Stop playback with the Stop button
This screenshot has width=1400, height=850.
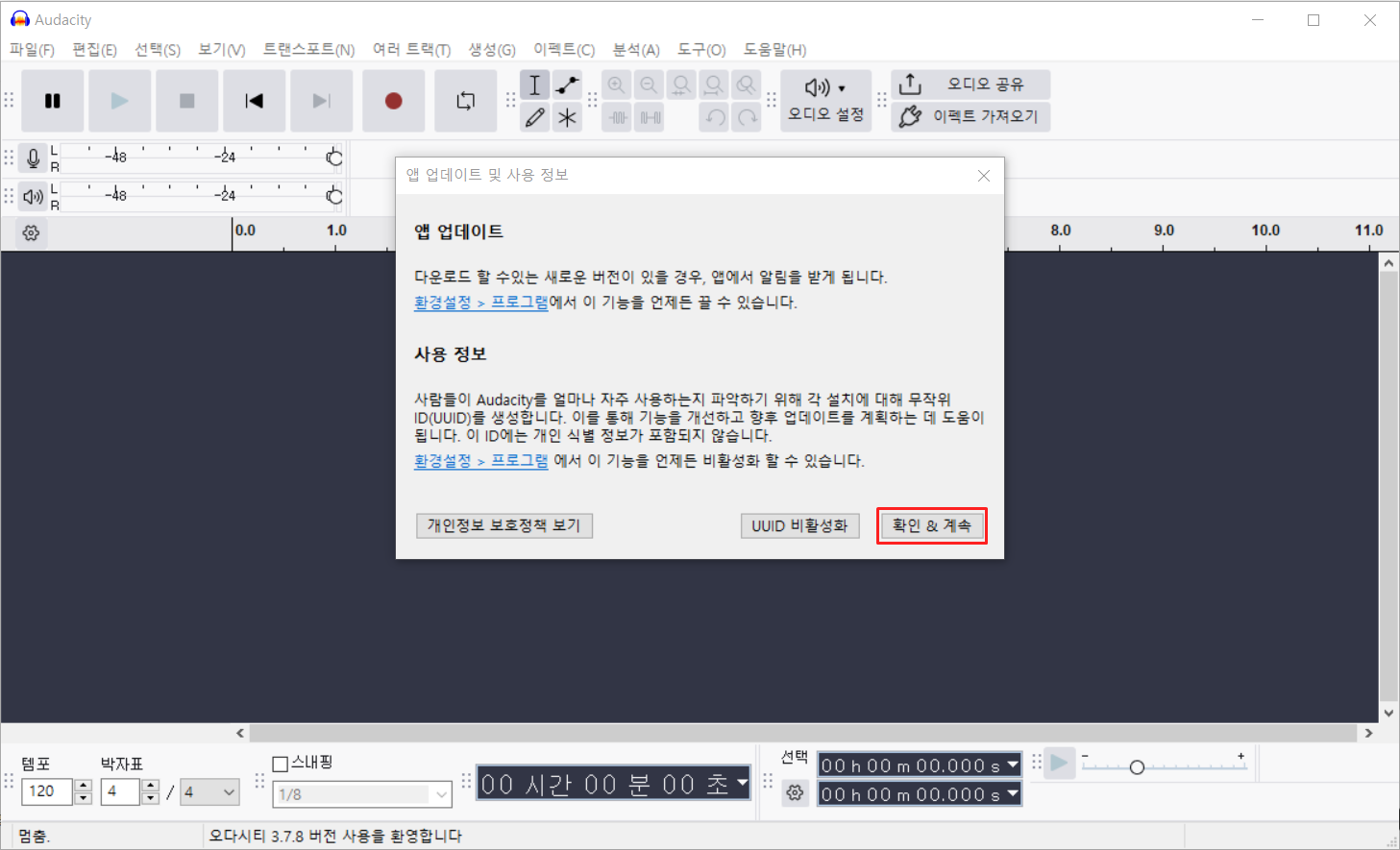[x=187, y=101]
